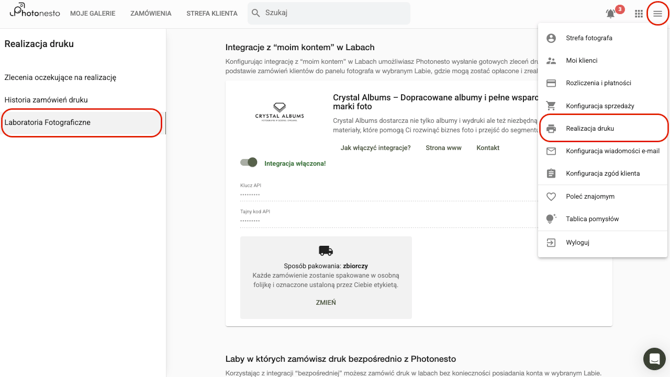Select Wyloguj to log out
The width and height of the screenshot is (670, 377).
602,242
